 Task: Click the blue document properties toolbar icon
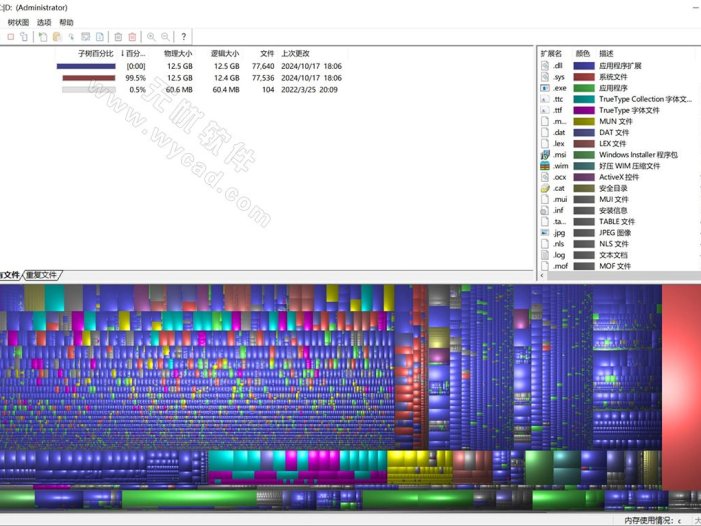[x=100, y=37]
